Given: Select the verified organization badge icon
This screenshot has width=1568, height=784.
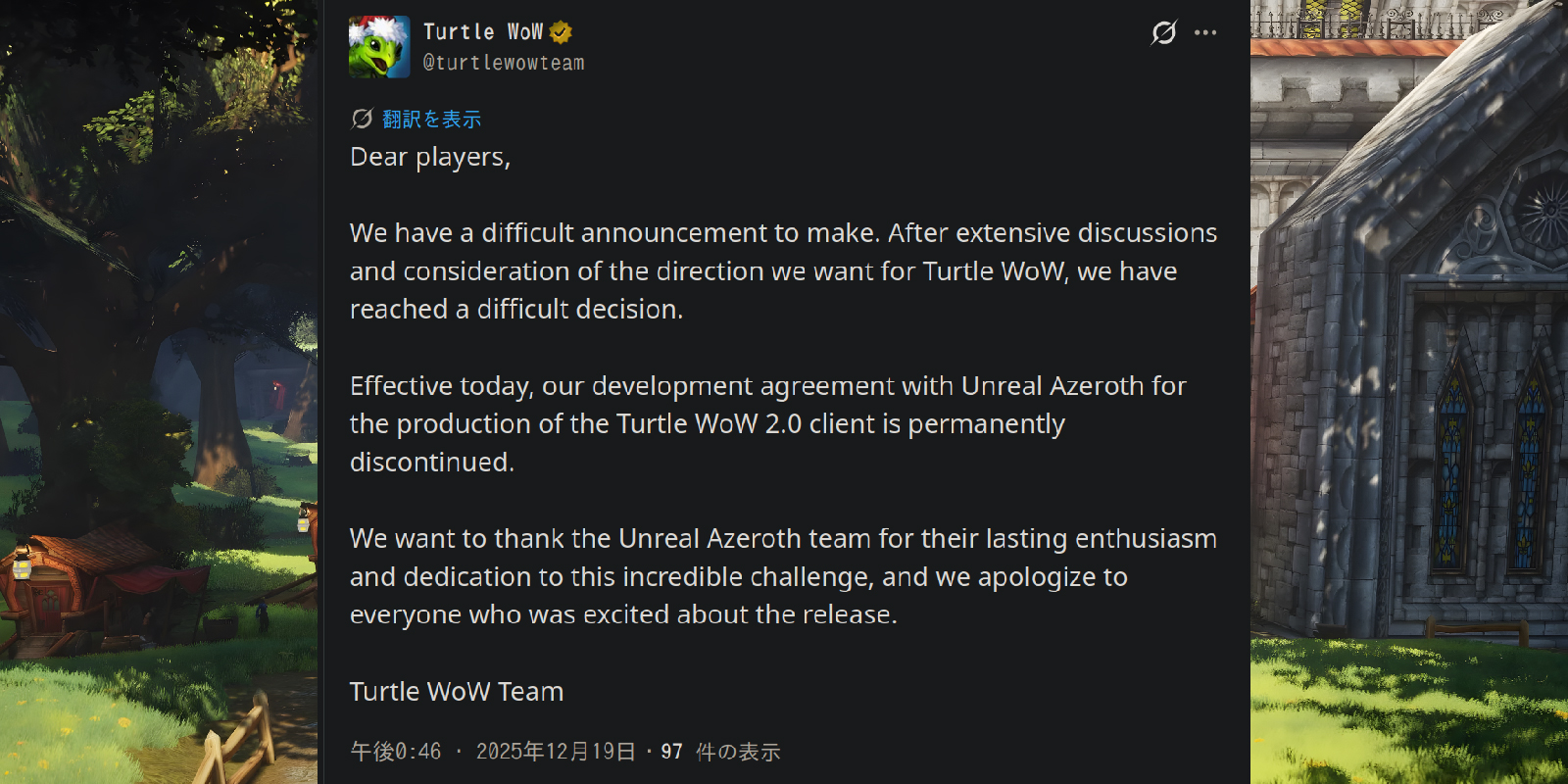Looking at the screenshot, I should (558, 30).
